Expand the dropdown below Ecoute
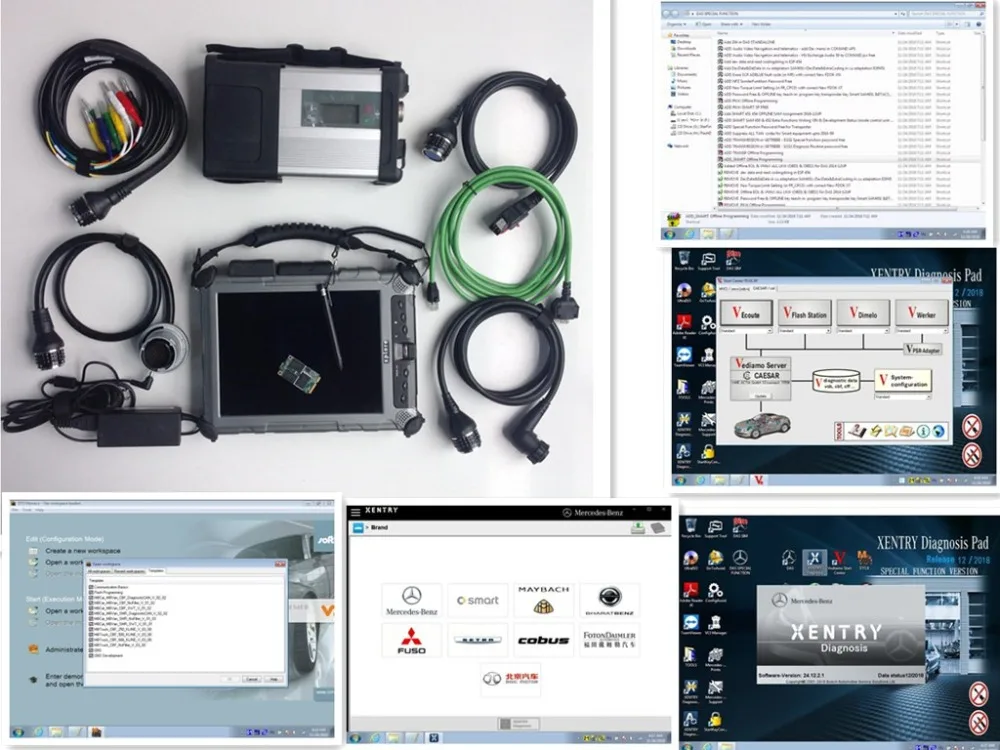Screen dimensions: 1000x750 point(746,331)
